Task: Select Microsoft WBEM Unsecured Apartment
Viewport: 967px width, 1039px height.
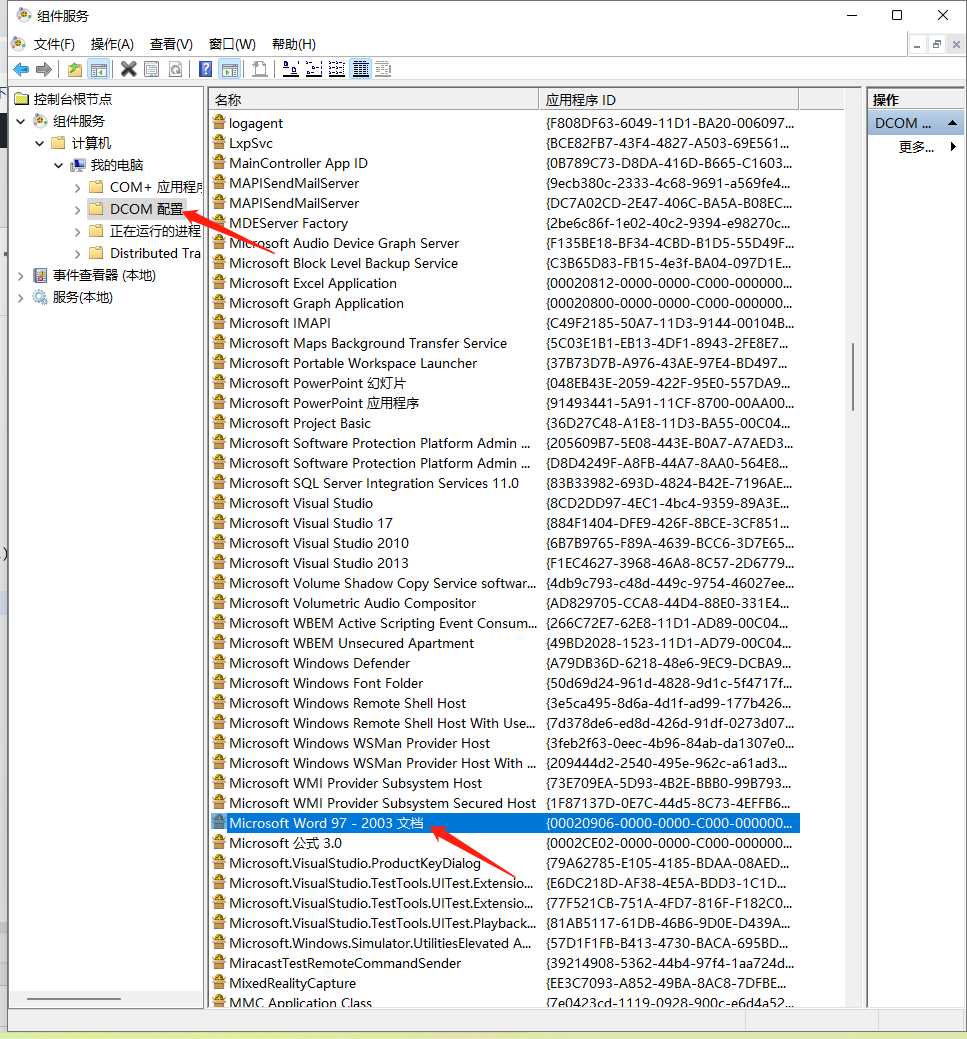Action: [351, 643]
